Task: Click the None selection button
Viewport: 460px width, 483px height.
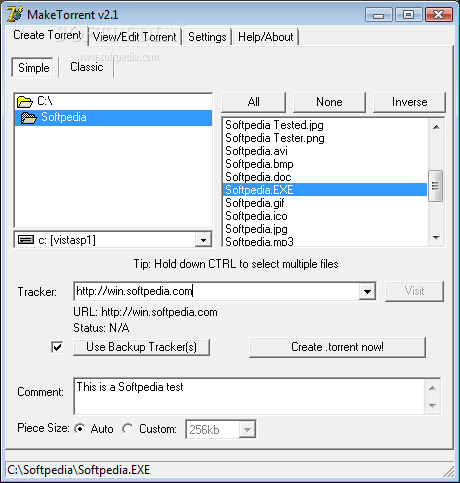Action: (x=329, y=102)
